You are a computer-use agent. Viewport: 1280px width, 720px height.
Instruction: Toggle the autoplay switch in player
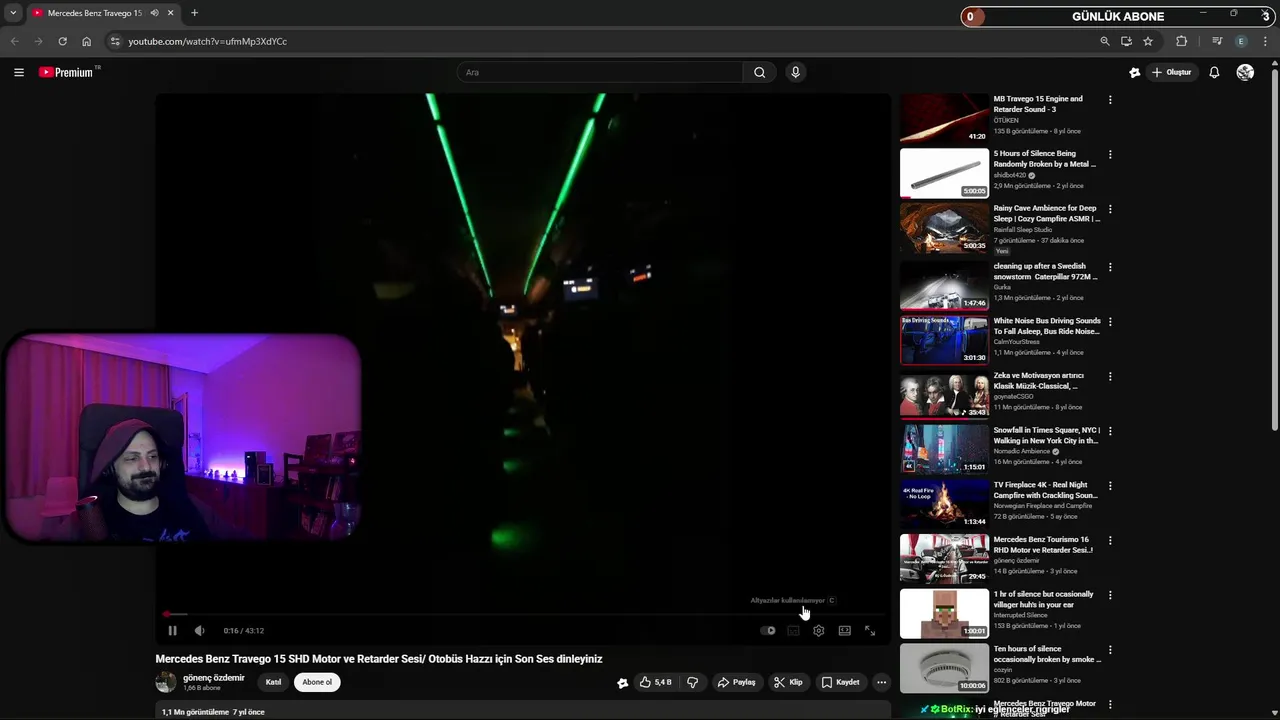[768, 631]
